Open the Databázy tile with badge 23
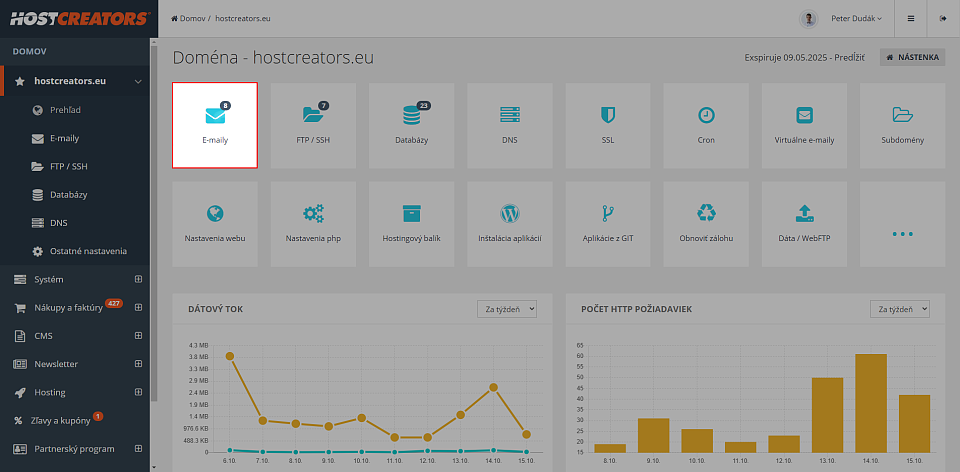 (411, 125)
